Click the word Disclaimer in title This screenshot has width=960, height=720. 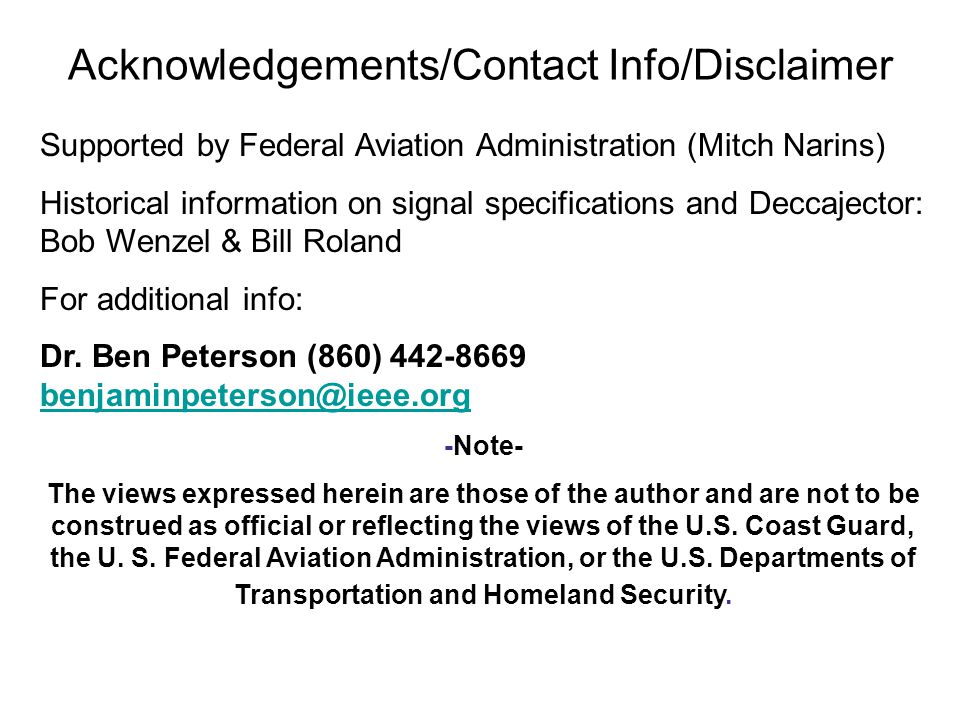[x=793, y=65]
